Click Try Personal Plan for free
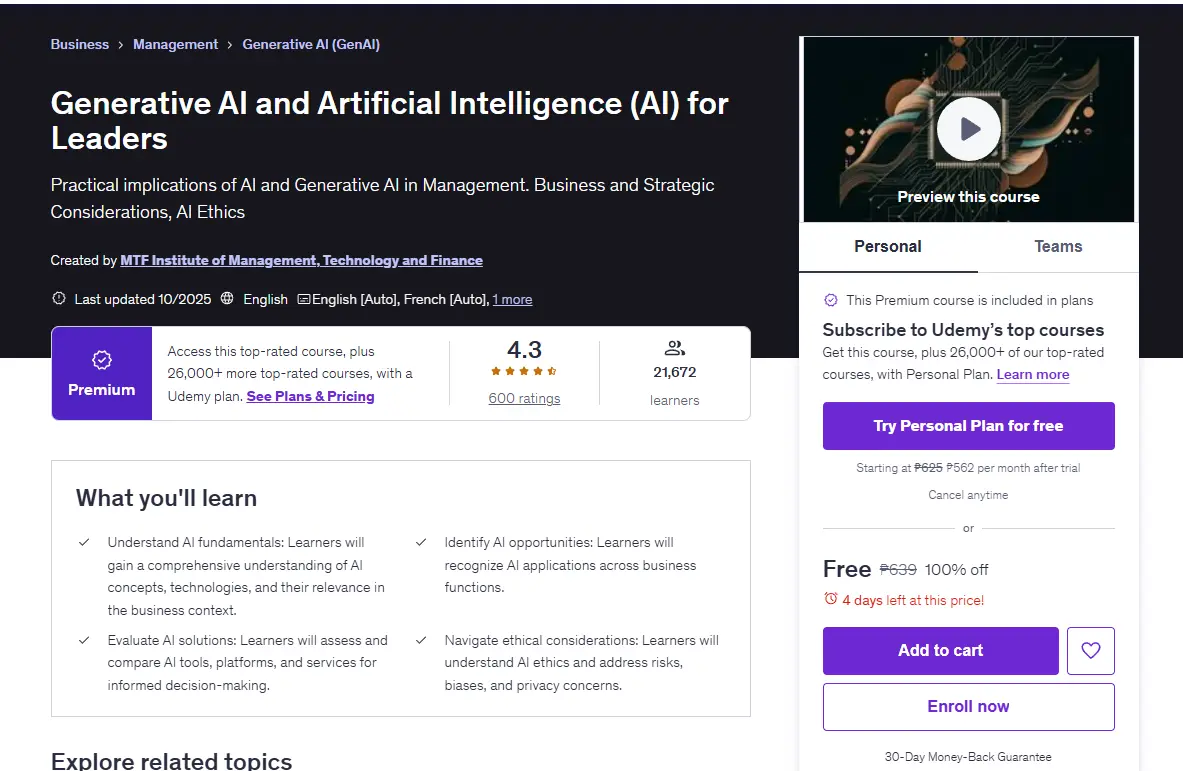This screenshot has width=1183, height=771. (969, 425)
